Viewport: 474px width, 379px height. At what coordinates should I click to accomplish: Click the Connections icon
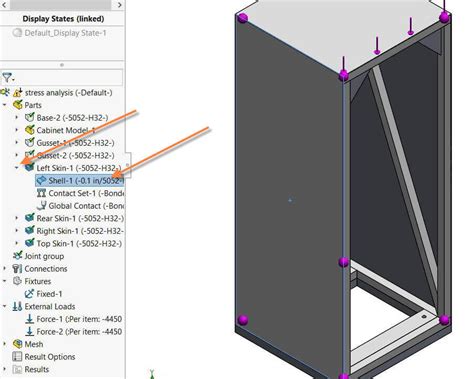[17, 269]
